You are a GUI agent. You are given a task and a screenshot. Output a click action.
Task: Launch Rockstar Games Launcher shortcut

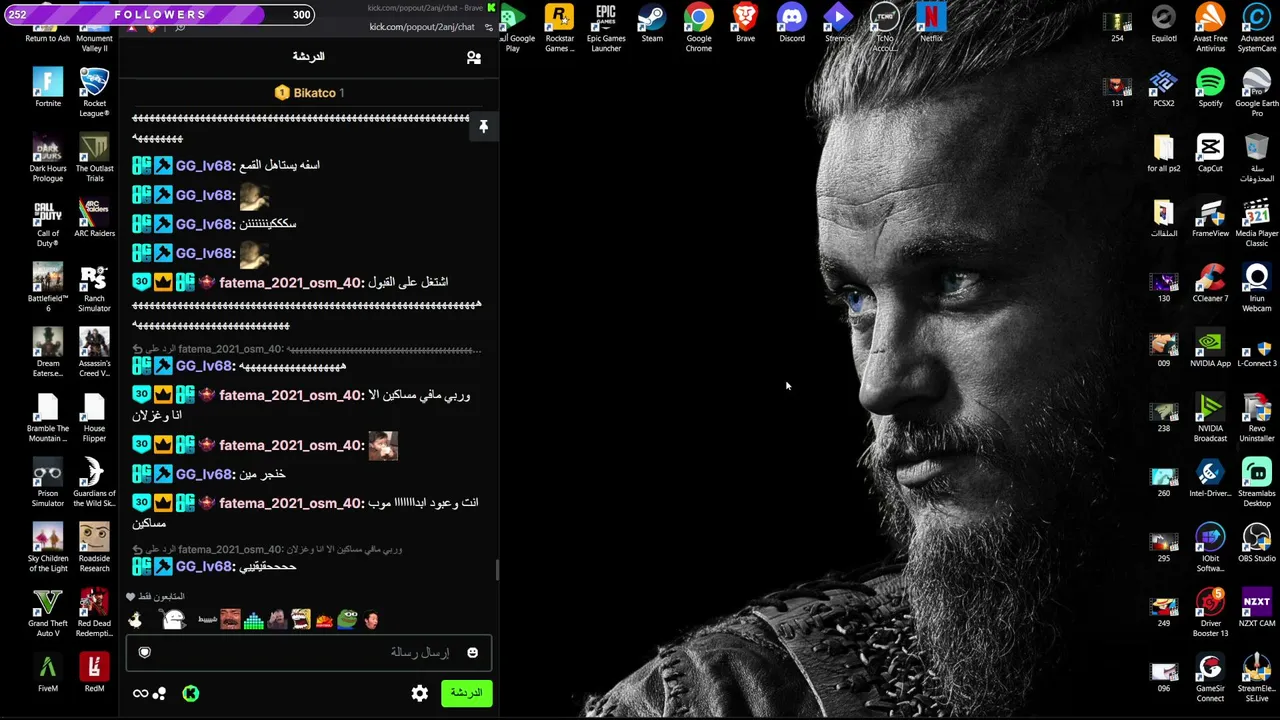559,27
